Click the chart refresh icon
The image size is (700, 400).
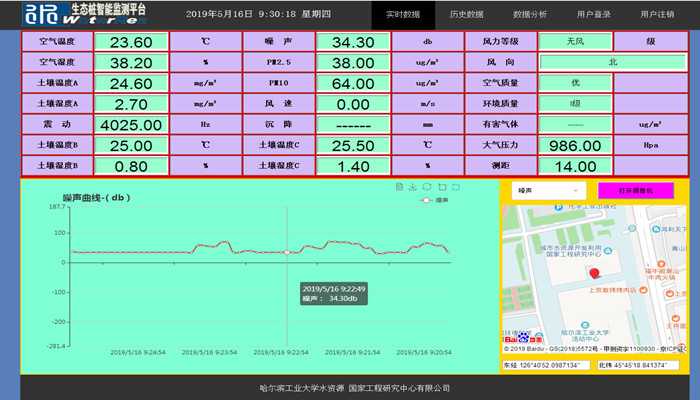(427, 187)
